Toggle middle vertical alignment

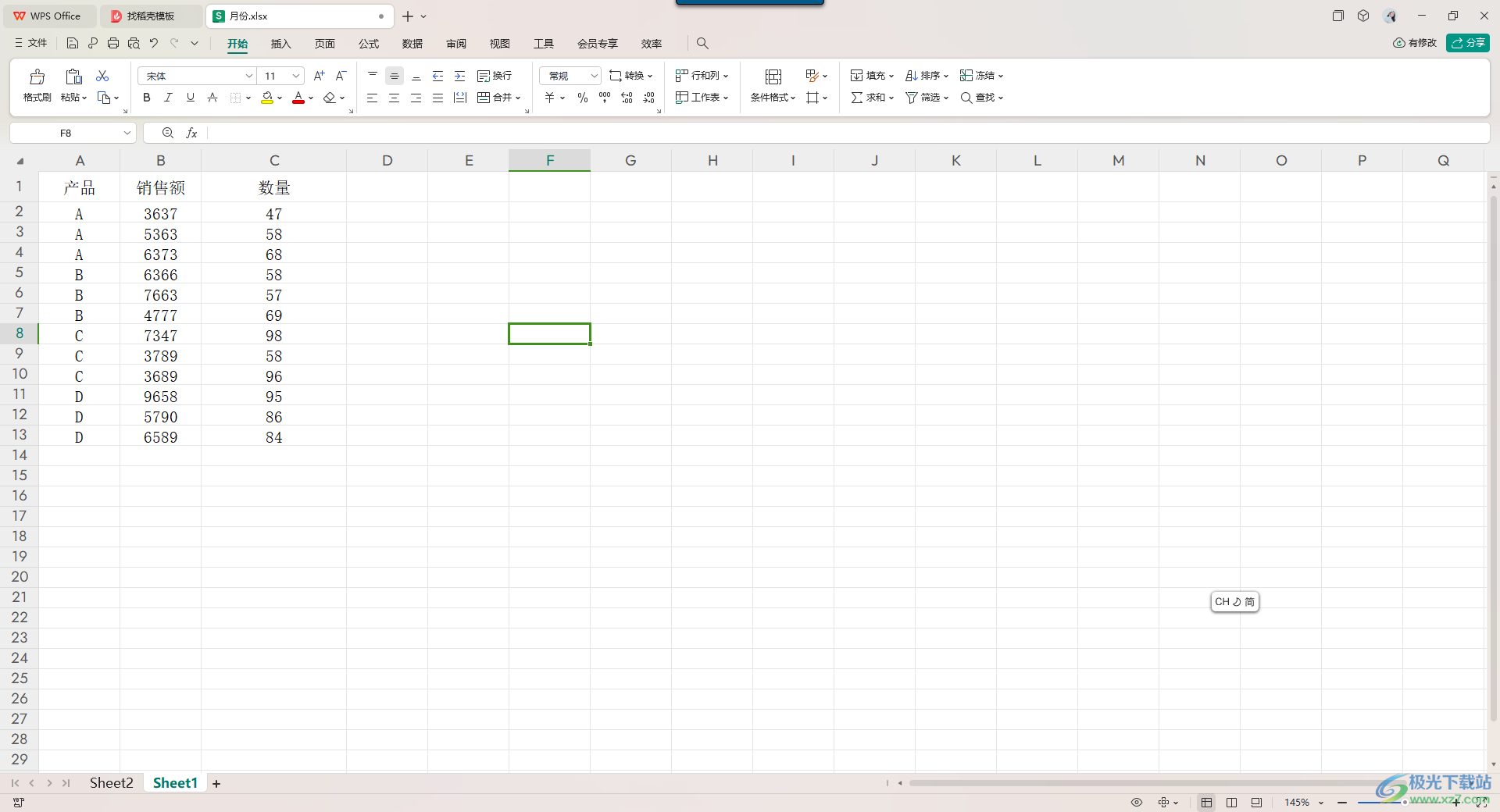tap(395, 76)
